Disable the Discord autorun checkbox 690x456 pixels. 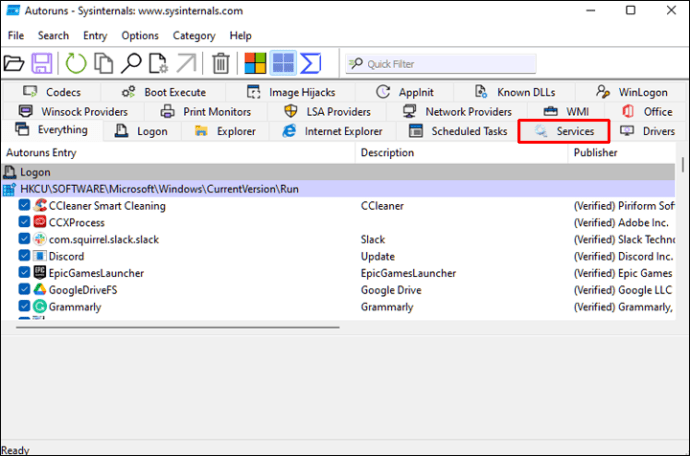pyautogui.click(x=25, y=256)
